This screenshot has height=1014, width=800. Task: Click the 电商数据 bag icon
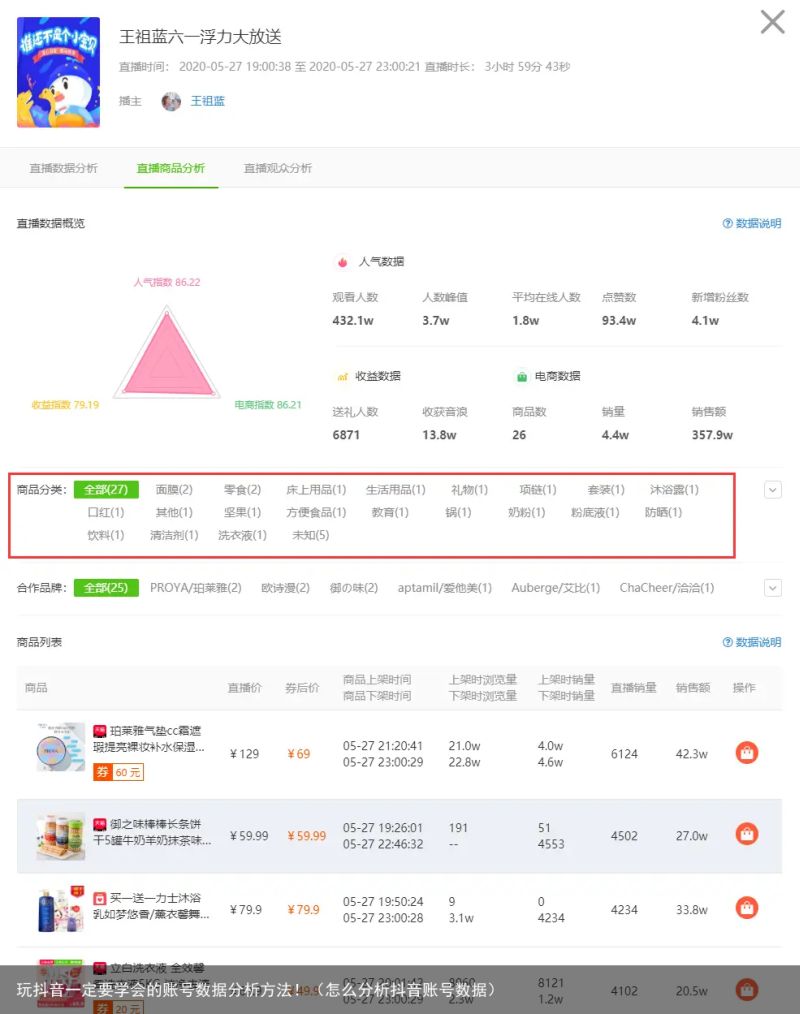(x=522, y=376)
